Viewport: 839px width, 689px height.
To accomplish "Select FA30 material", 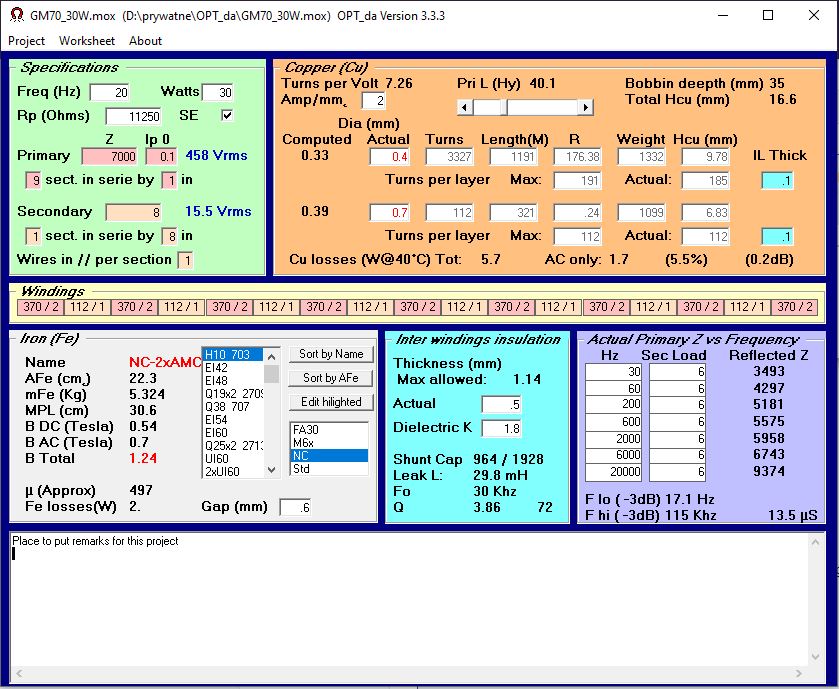I will click(x=329, y=430).
